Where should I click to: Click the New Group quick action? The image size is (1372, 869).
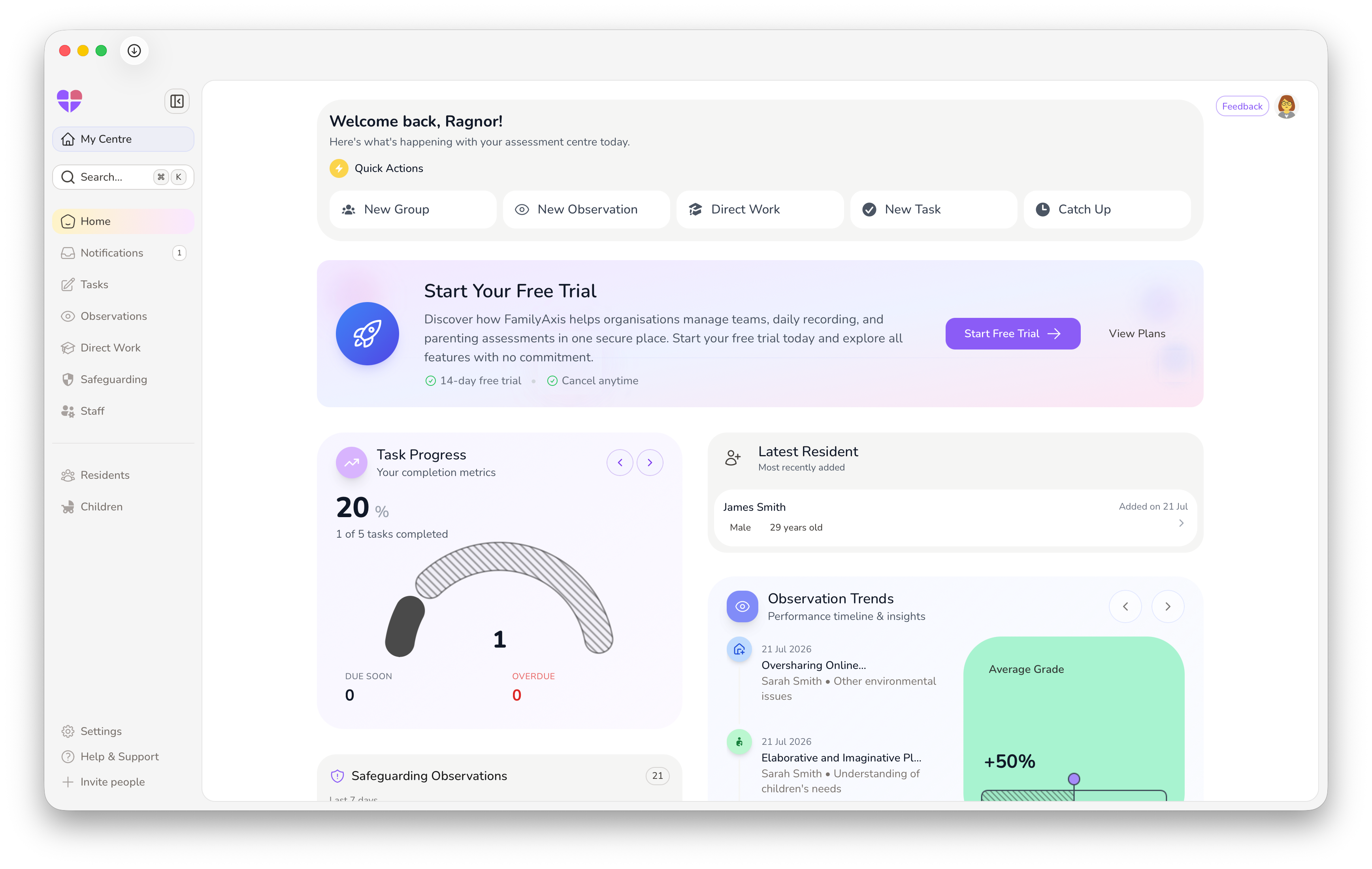pos(413,210)
